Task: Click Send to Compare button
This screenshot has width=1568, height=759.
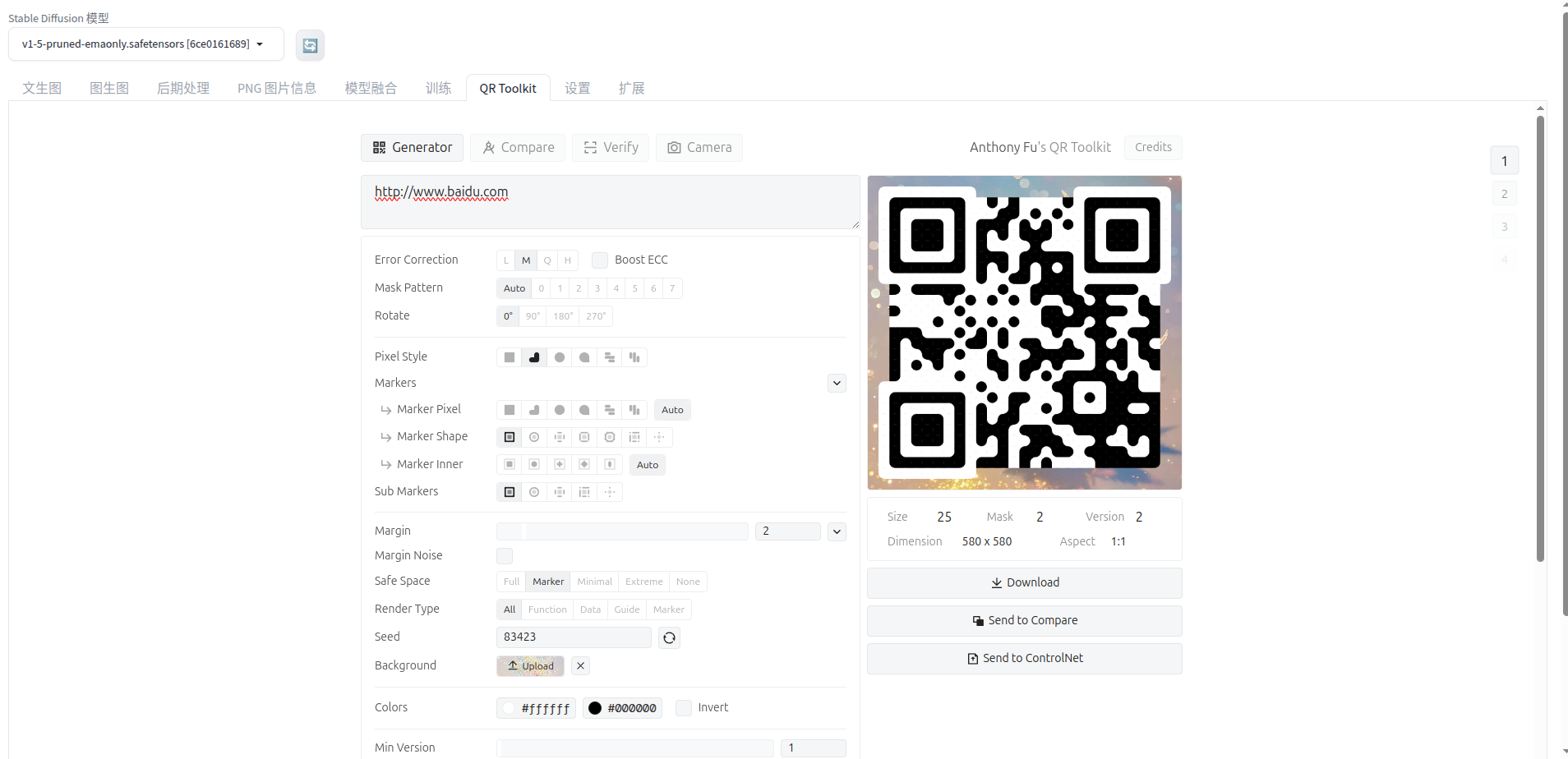Action: 1025,621
